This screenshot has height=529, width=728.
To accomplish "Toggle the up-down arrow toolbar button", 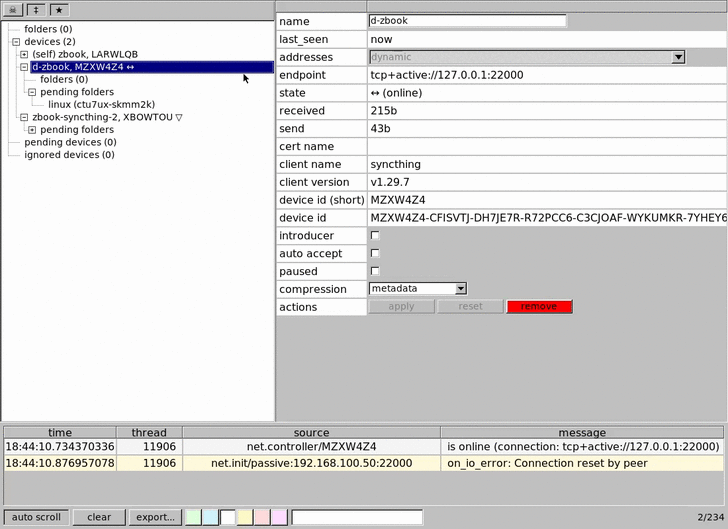I will (x=36, y=10).
